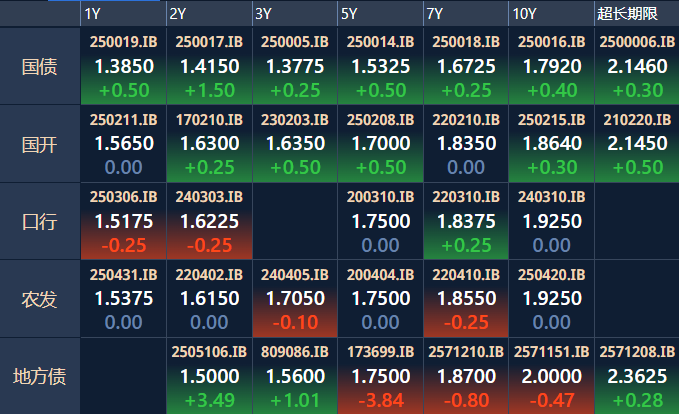Click local bond 2505106.IB cell
Viewport: 679px width, 414px height.
[x=207, y=377]
